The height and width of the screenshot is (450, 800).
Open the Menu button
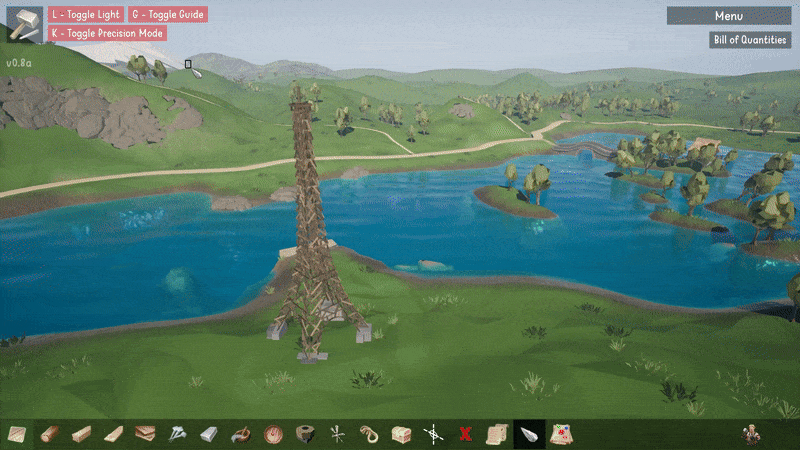tap(729, 16)
